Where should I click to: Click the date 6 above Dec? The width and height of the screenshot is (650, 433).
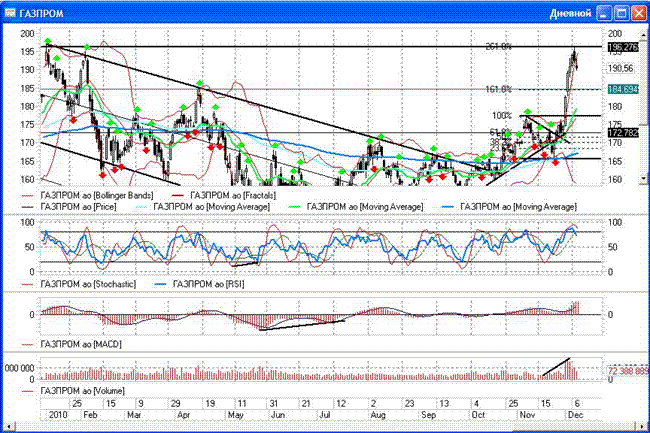[x=577, y=404]
